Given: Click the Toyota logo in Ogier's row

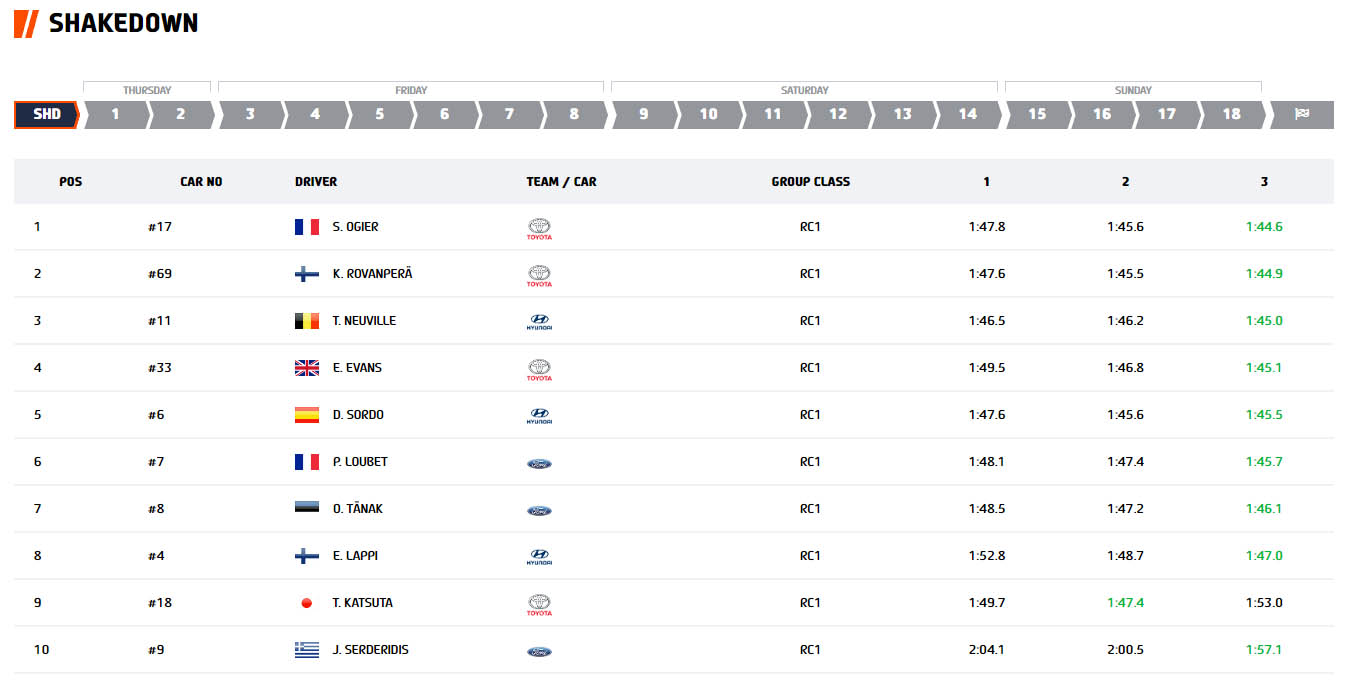Looking at the screenshot, I should point(539,228).
